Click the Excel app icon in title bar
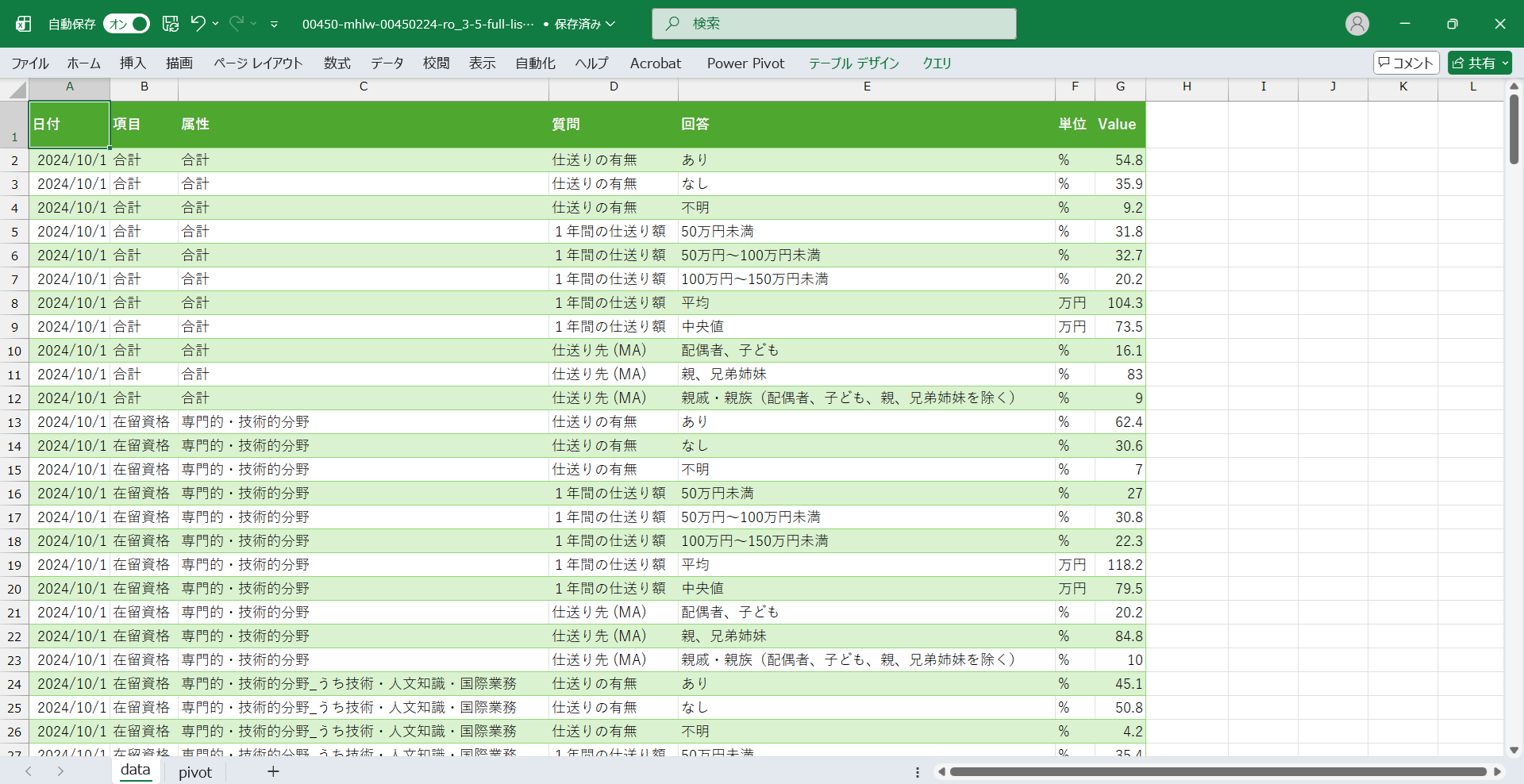Screen dimensions: 1524x784 pos(24,24)
